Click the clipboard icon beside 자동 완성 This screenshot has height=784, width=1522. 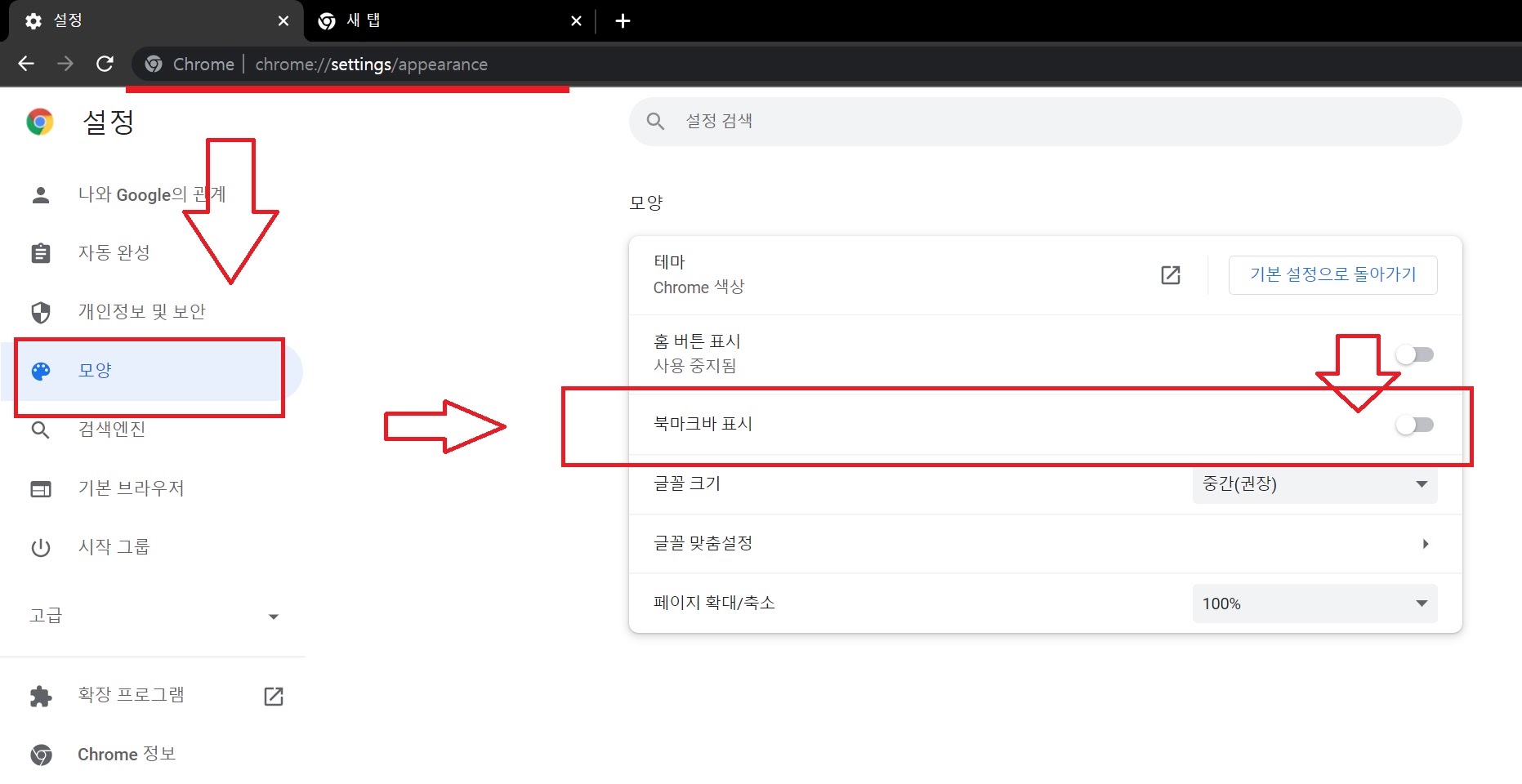pos(41,253)
